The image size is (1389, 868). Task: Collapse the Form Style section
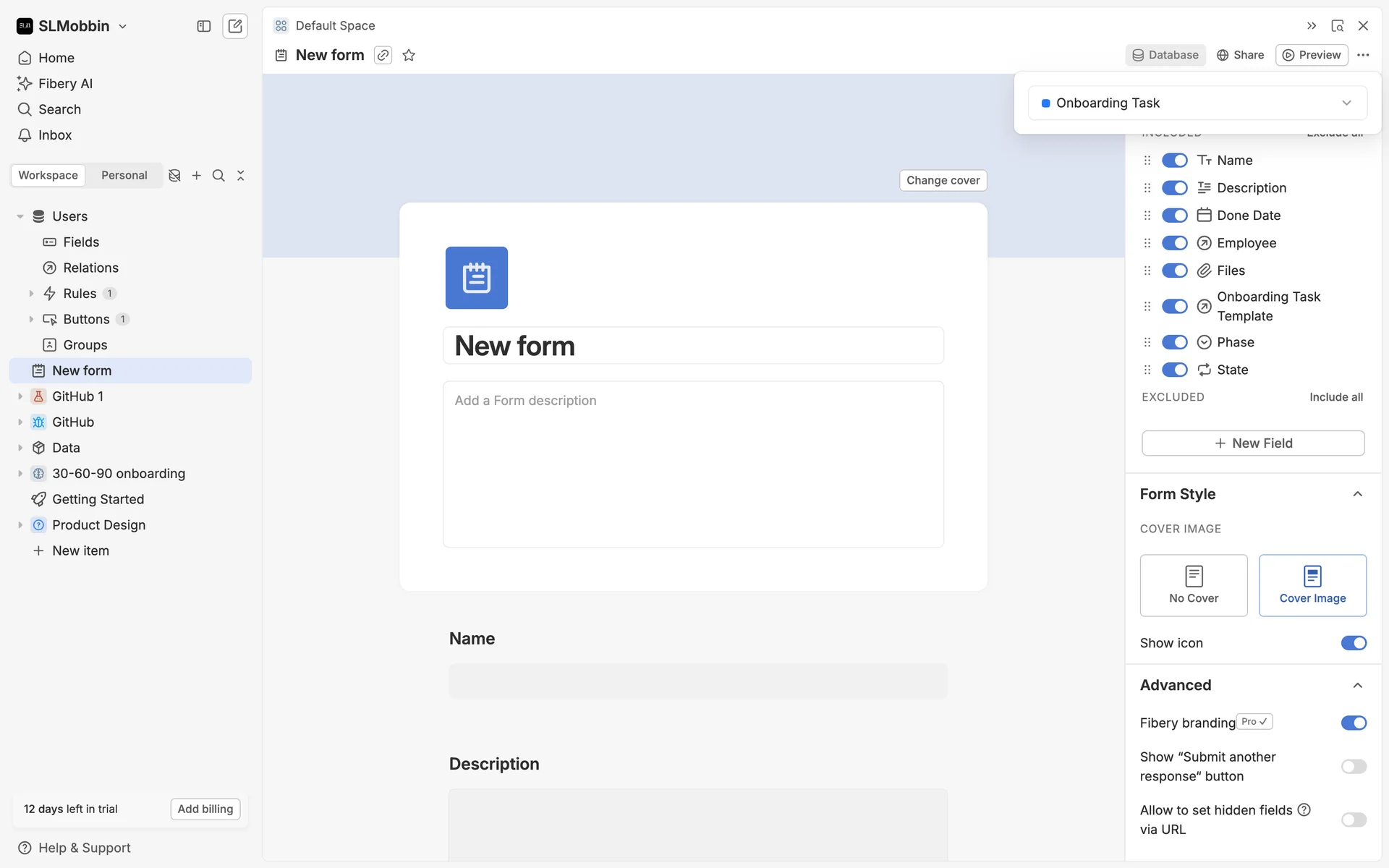click(x=1357, y=494)
